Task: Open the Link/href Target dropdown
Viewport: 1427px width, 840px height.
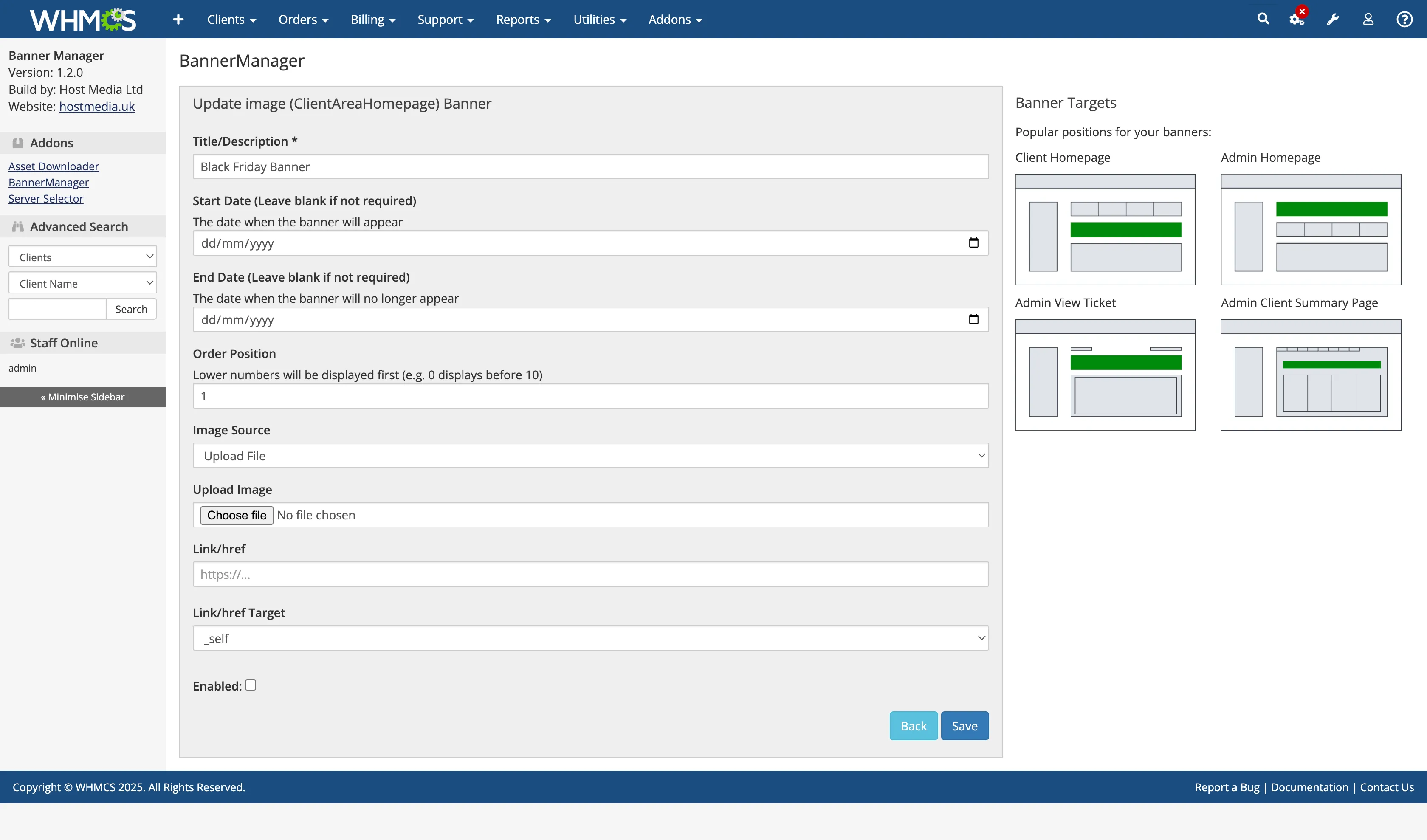Action: (x=591, y=638)
